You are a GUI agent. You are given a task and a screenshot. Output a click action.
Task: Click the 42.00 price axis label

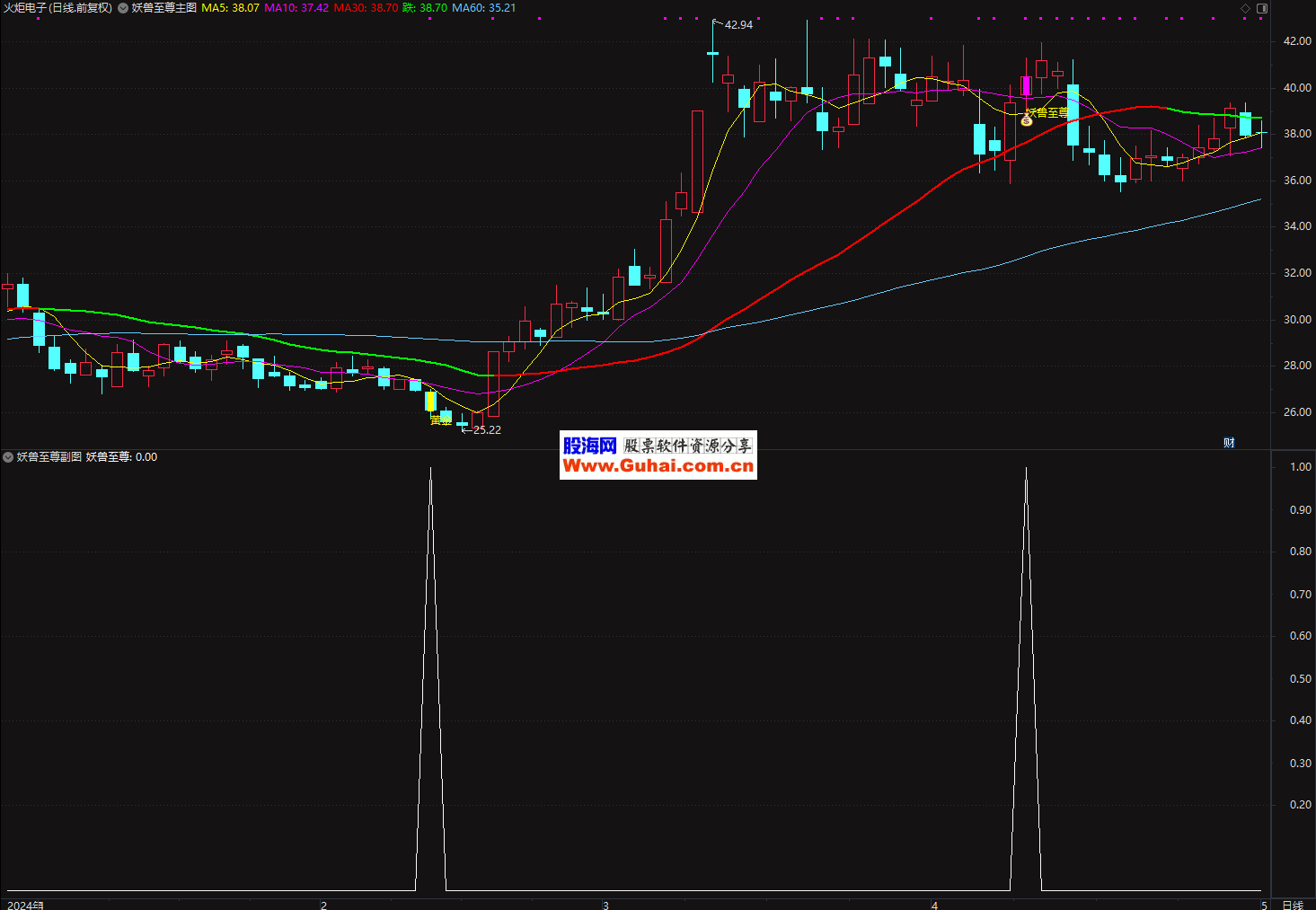[1296, 41]
